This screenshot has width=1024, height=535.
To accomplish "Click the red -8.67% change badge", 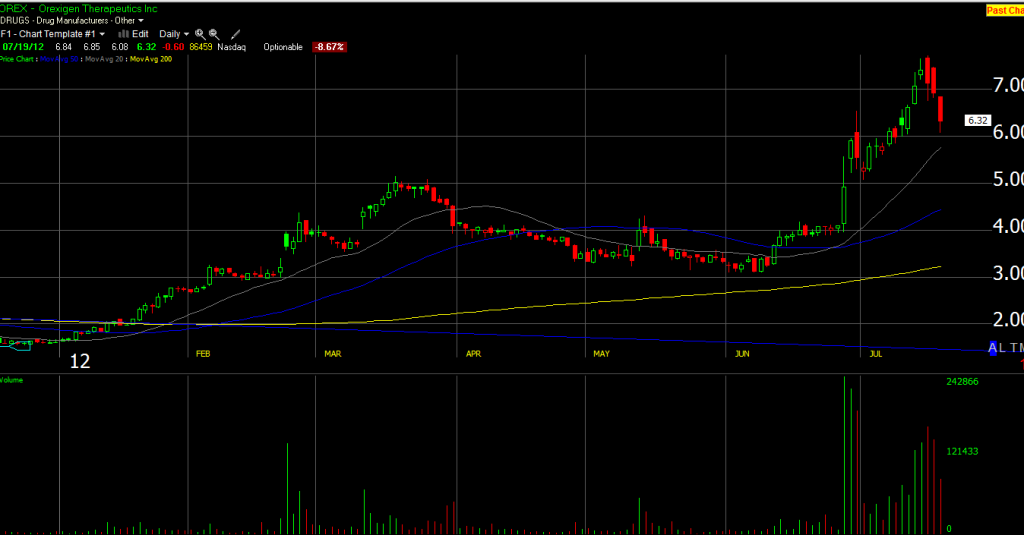I will point(327,47).
